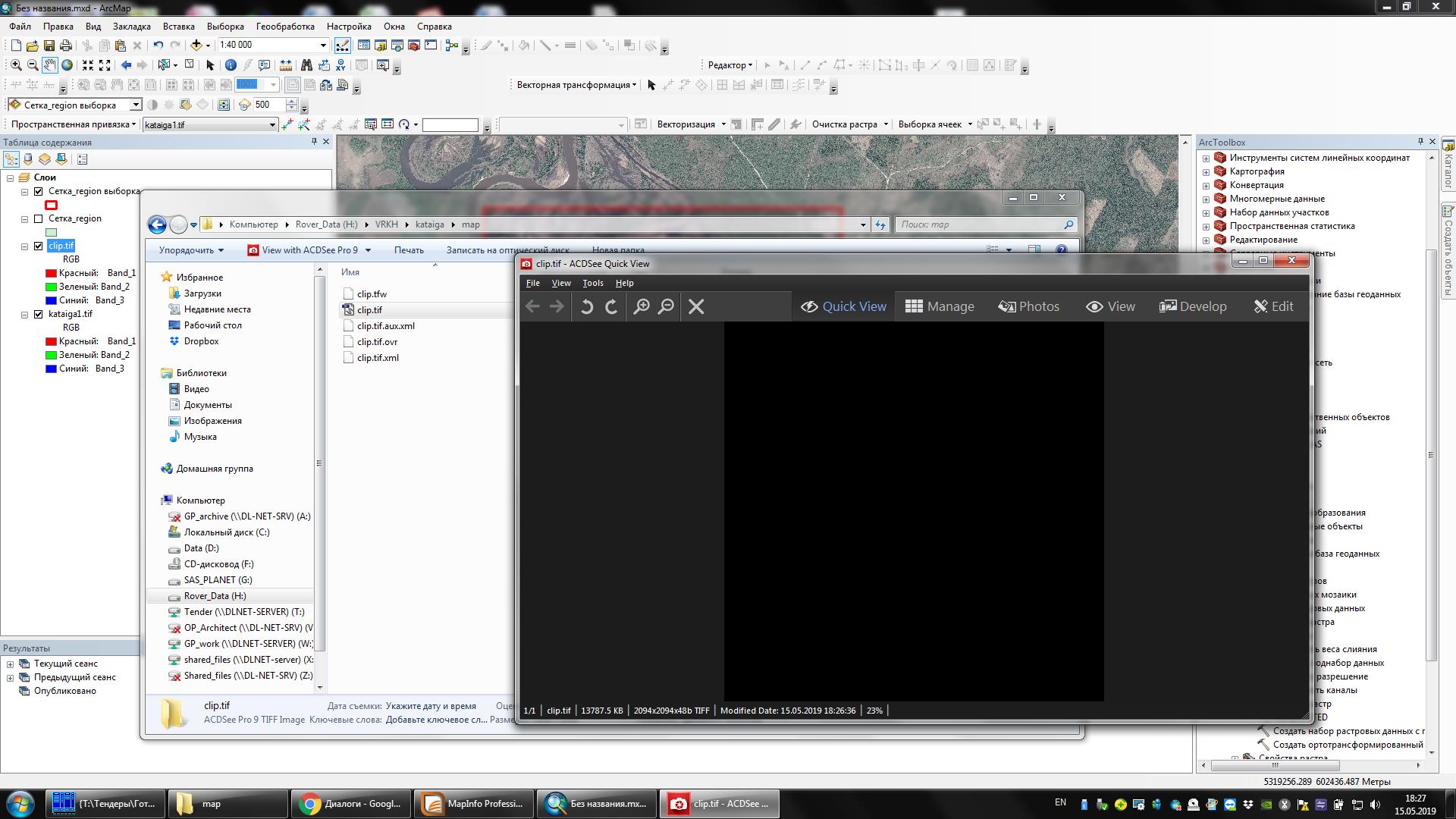Viewport: 1456px width, 819px height.
Task: Open the kataiga1.tif georeferencing layer dropdown
Action: [272, 125]
